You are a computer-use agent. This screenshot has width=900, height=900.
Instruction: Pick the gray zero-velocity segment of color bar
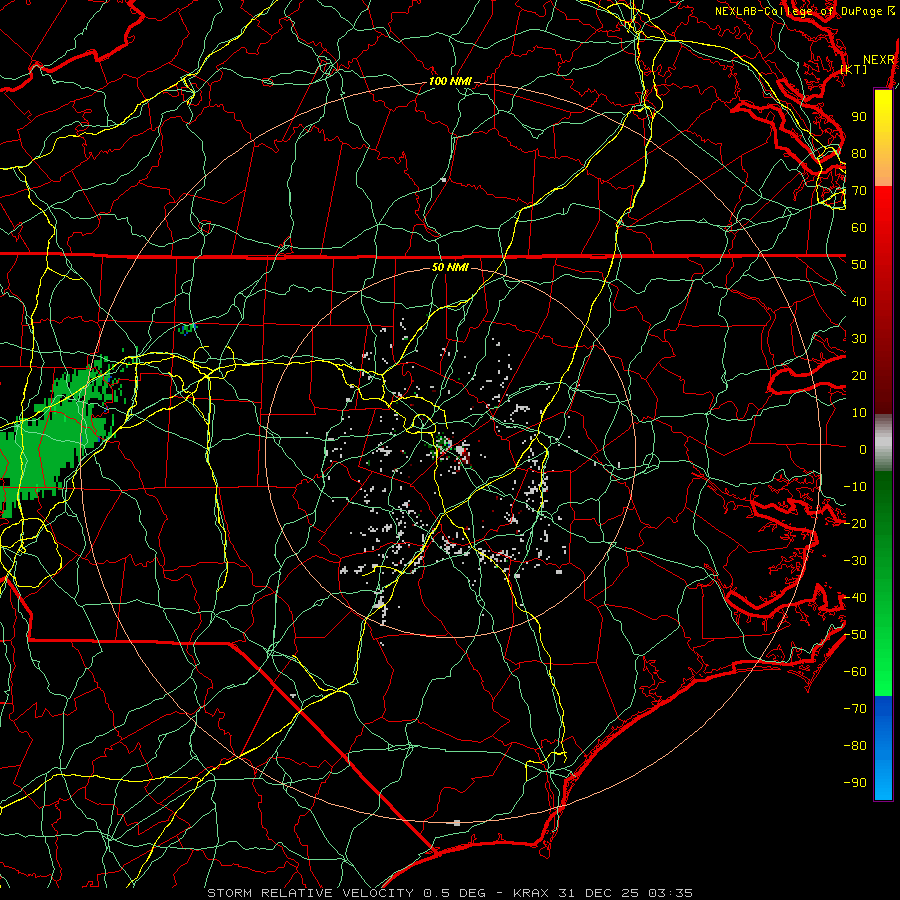(883, 443)
